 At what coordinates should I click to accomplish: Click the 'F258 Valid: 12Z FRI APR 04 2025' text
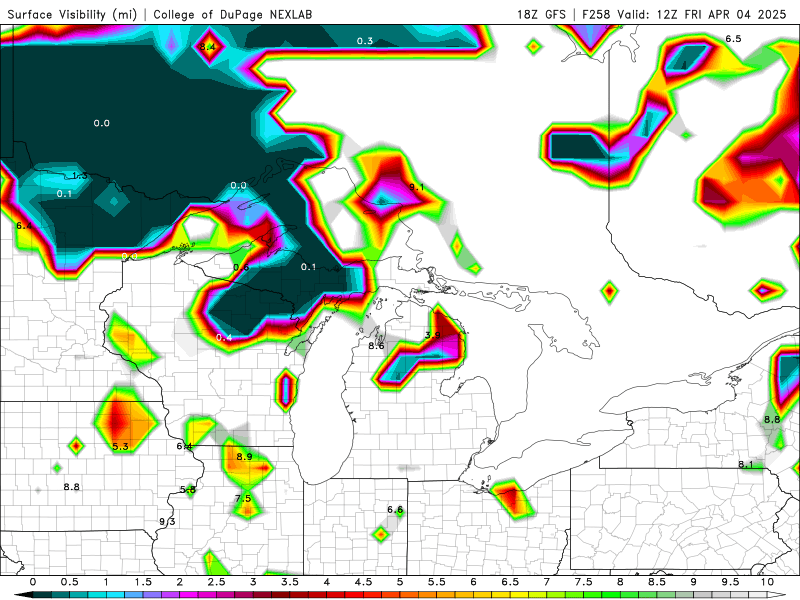[x=684, y=14]
